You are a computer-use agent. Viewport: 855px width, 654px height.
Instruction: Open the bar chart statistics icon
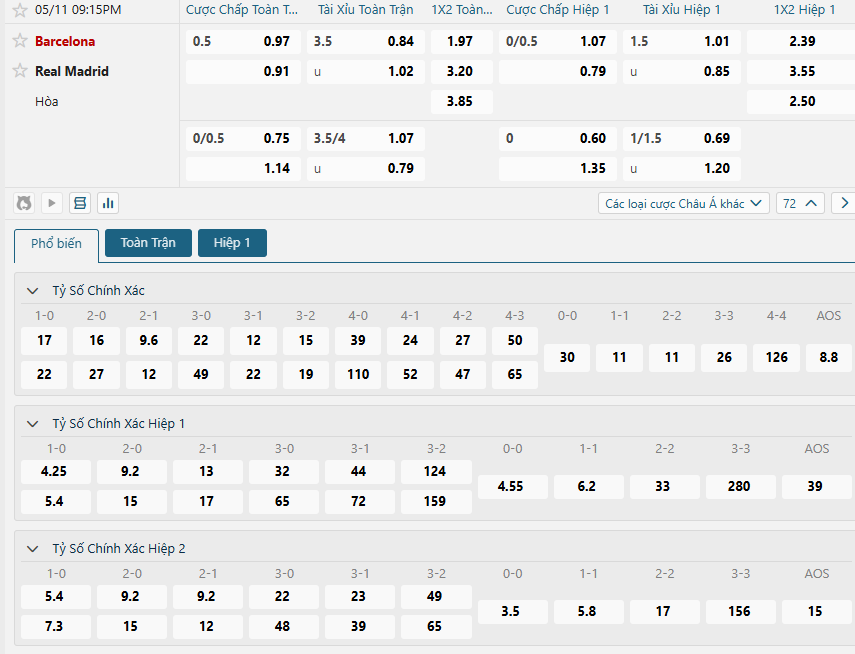[108, 203]
